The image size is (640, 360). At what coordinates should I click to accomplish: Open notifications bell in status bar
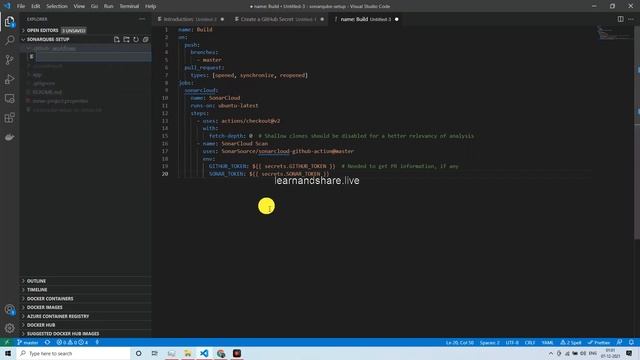tap(631, 342)
